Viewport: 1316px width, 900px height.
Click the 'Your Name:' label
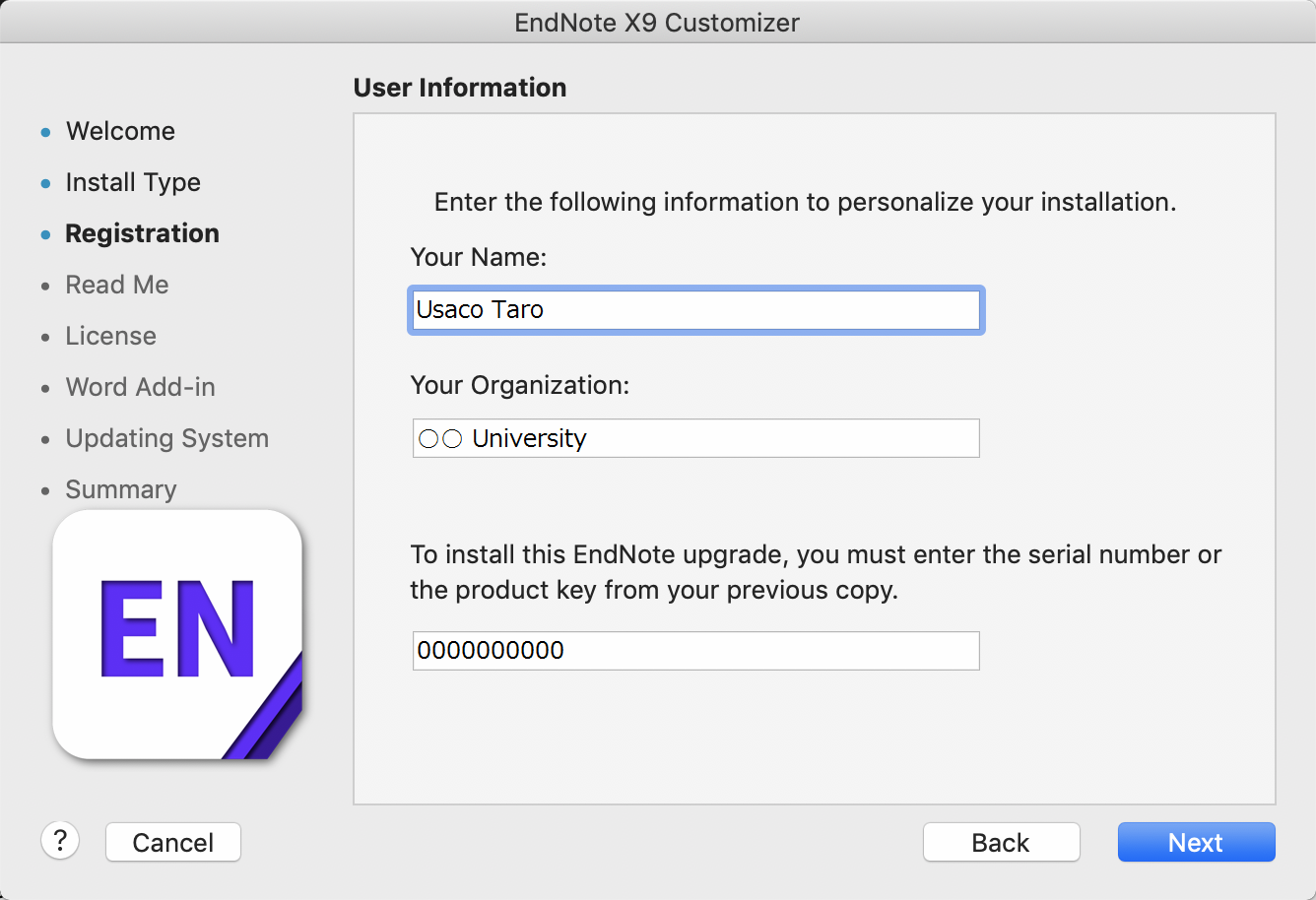point(479,257)
